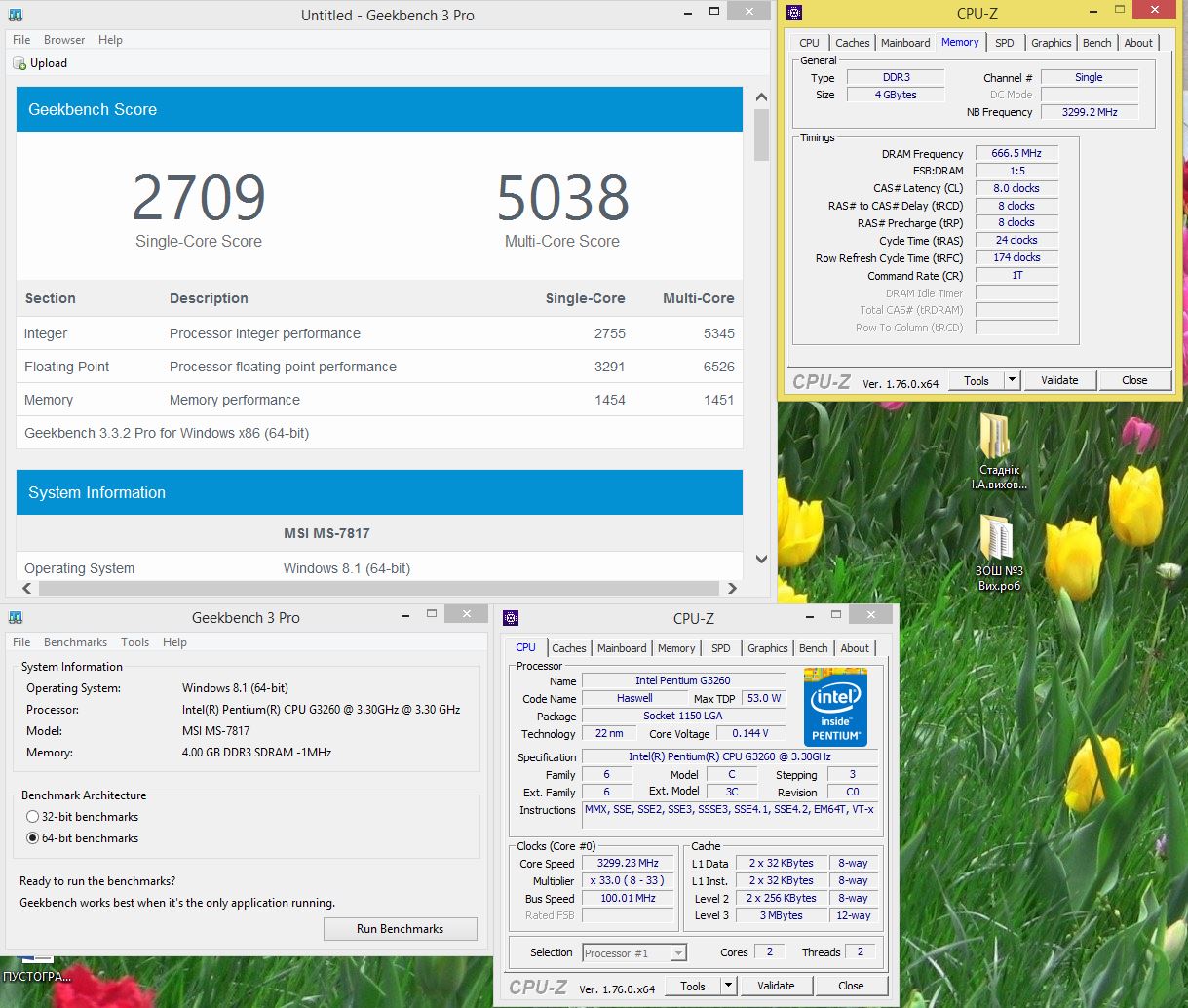The image size is (1188, 1008).
Task: Switch to CPU tab in CPU-Z Memory window
Action: click(810, 43)
